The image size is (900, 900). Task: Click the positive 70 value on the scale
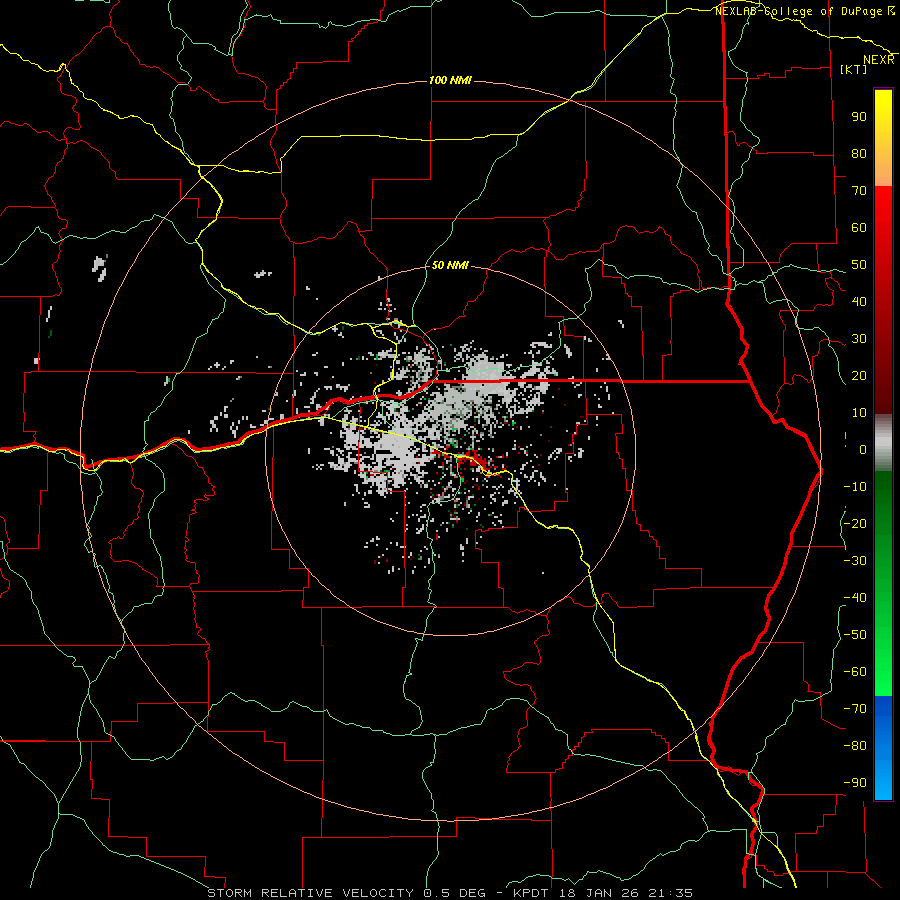(859, 191)
